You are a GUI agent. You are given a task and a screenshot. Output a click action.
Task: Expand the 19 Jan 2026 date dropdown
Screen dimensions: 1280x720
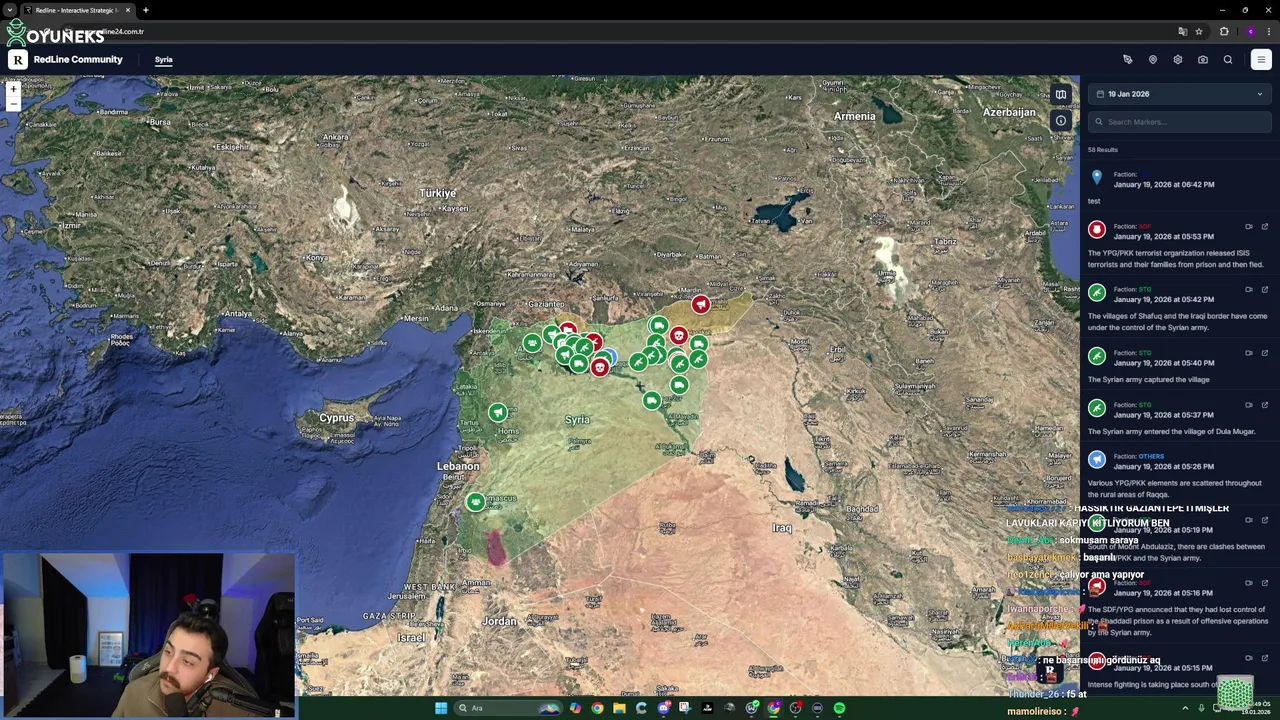[x=1180, y=94]
